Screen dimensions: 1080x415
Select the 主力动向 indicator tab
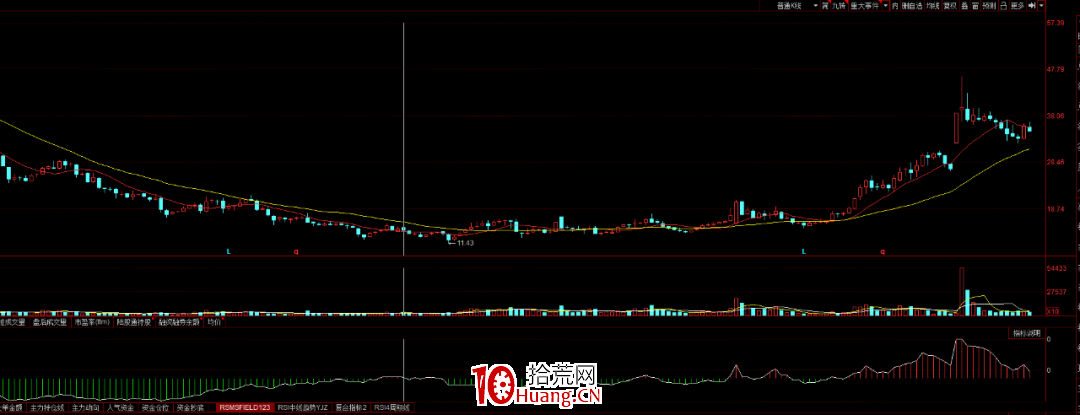86,407
